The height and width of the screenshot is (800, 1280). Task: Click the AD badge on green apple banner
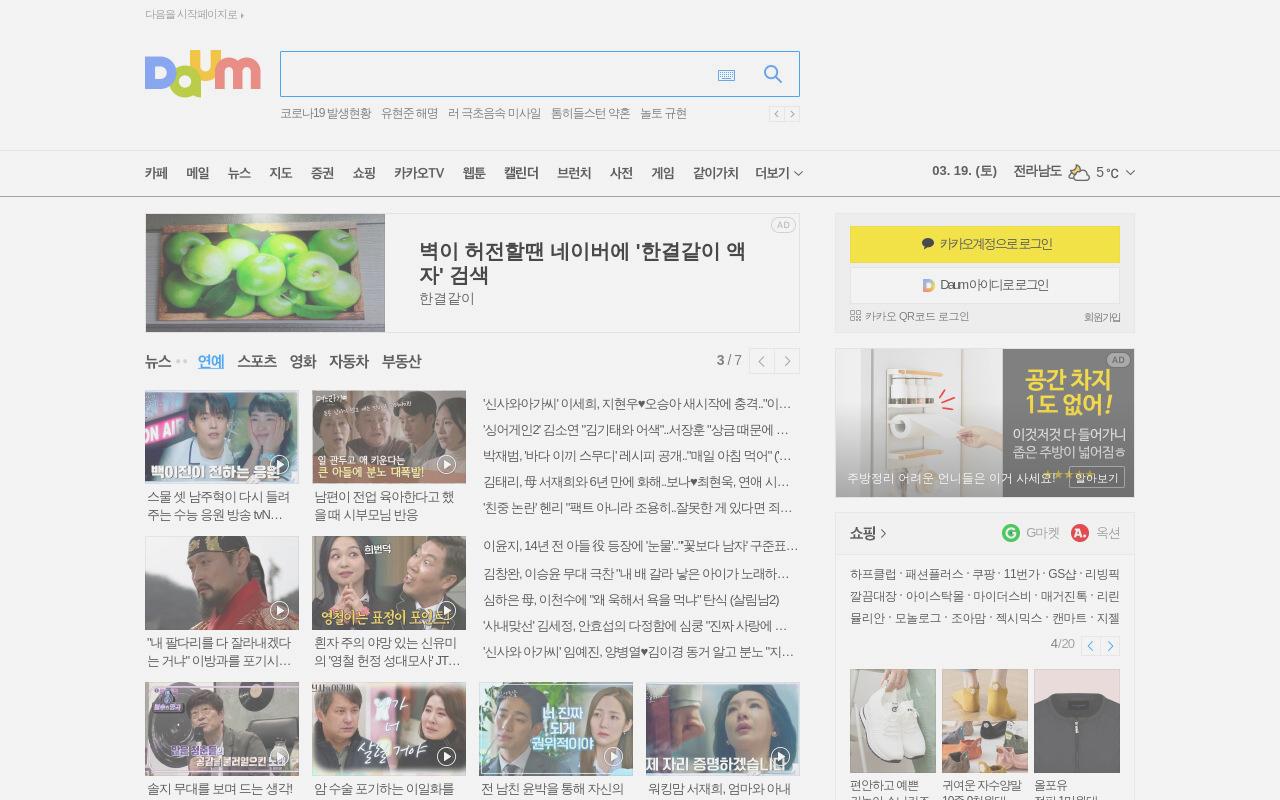coord(783,225)
